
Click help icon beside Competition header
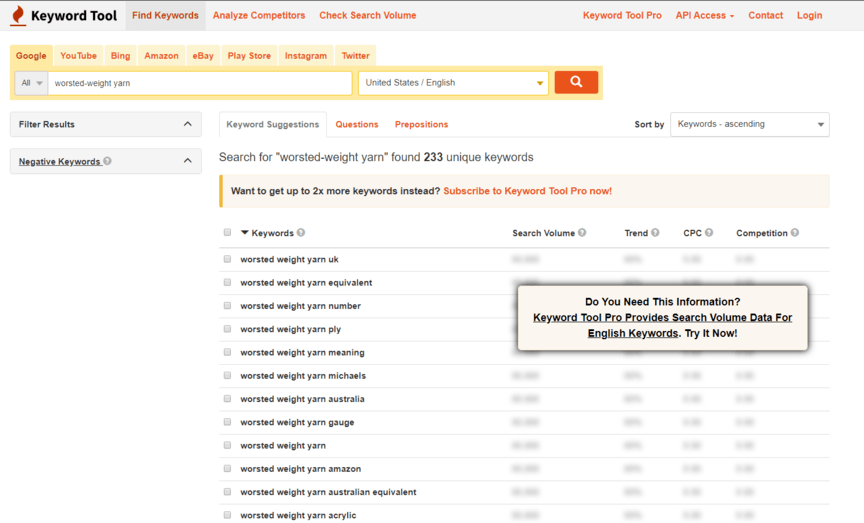795,233
